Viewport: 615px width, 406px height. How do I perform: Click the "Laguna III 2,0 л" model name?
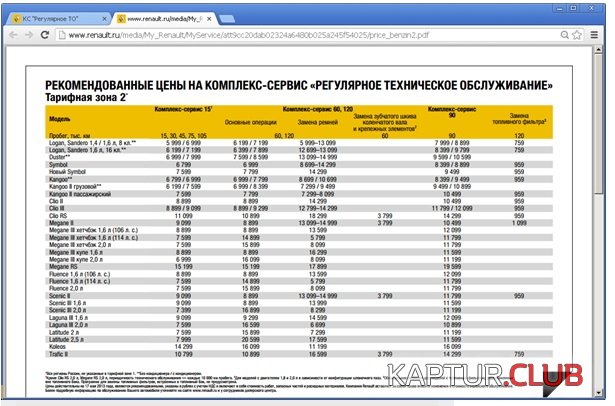(68, 325)
